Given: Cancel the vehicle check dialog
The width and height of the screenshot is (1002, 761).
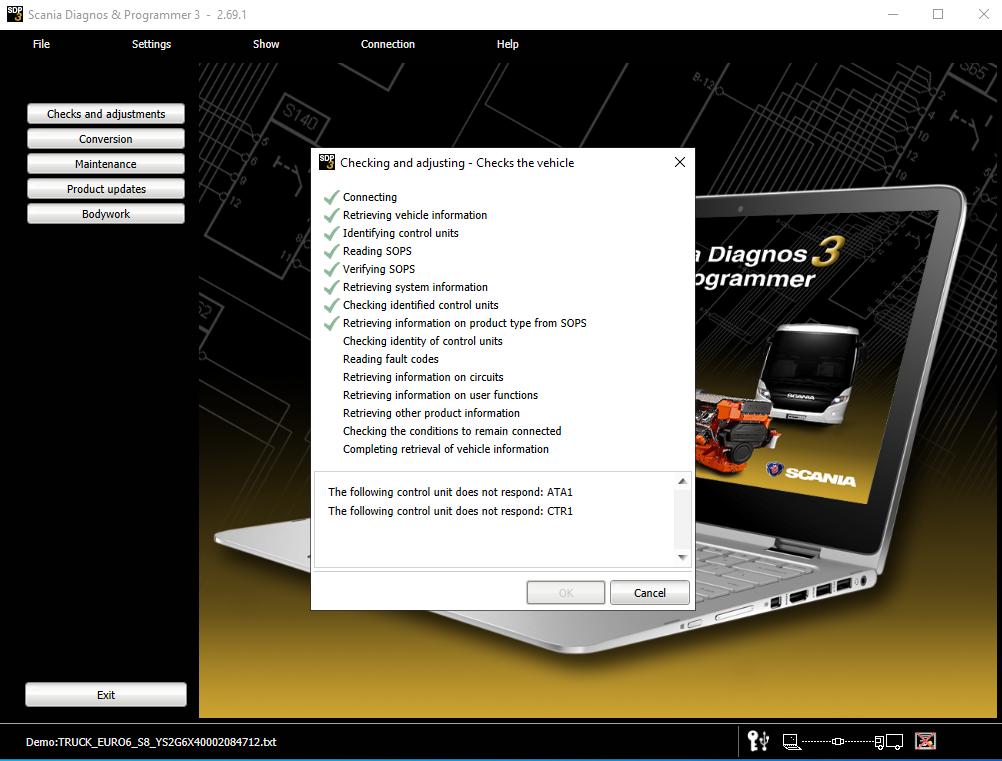Looking at the screenshot, I should [x=649, y=592].
